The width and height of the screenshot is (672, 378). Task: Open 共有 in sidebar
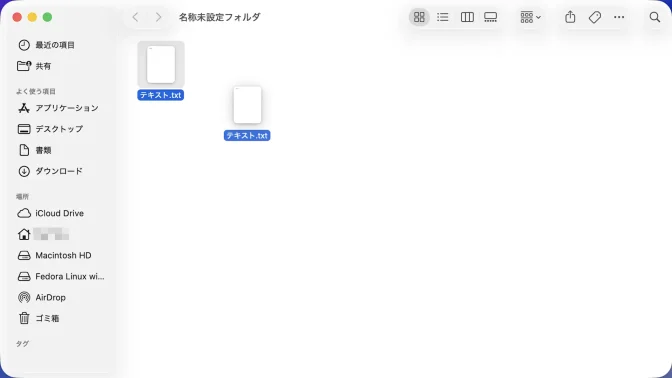(x=34, y=66)
